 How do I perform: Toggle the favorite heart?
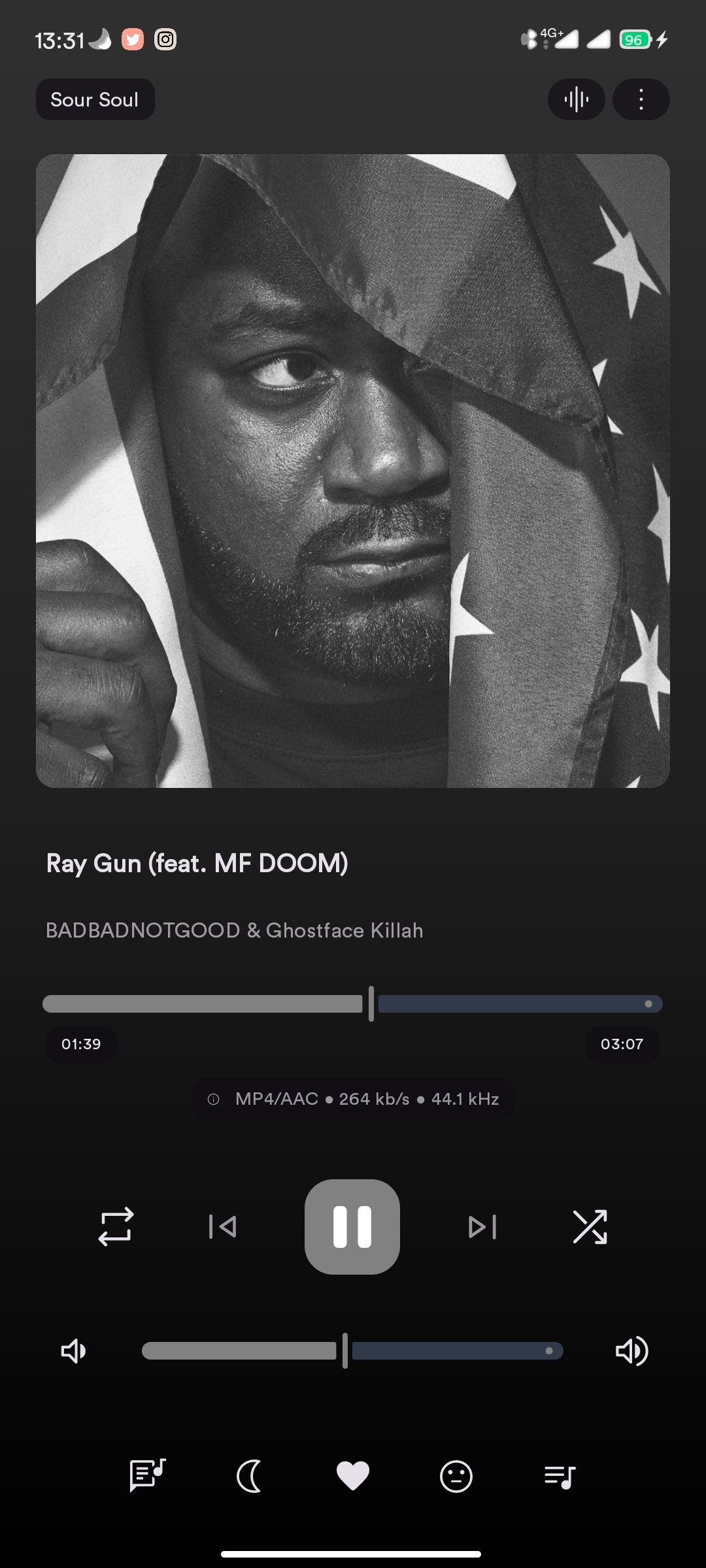click(x=352, y=1475)
